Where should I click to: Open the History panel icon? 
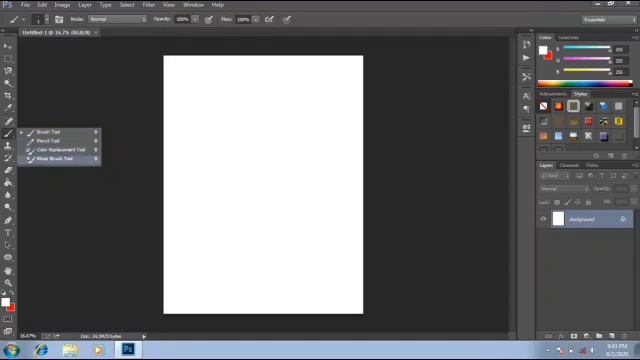click(x=527, y=44)
